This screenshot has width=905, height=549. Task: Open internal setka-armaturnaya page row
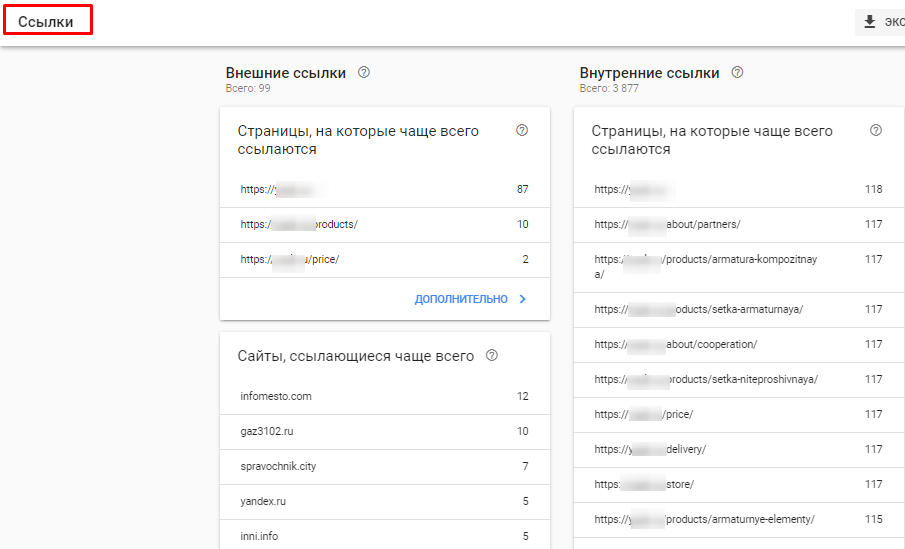tap(698, 309)
